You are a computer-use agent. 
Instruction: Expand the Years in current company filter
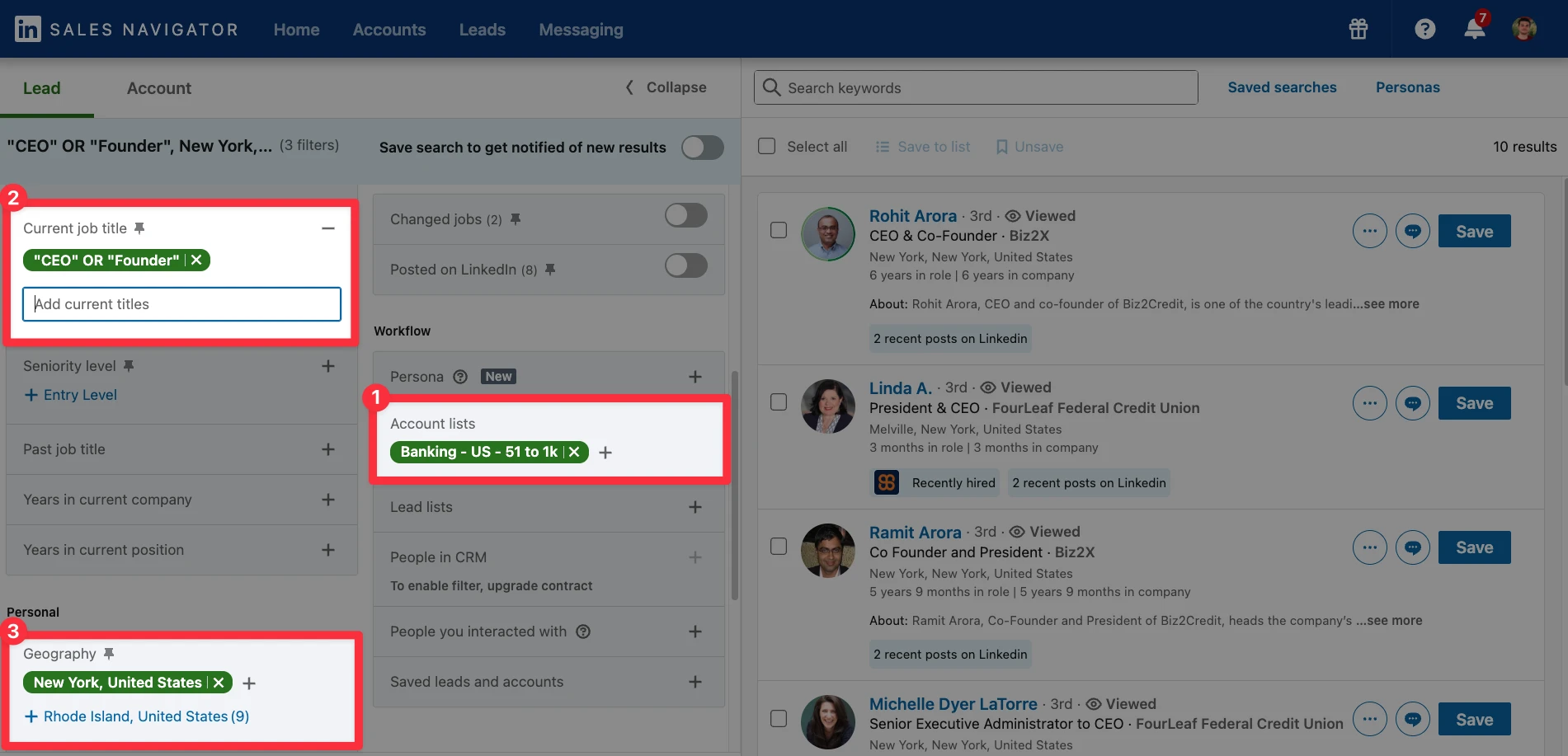click(x=328, y=500)
